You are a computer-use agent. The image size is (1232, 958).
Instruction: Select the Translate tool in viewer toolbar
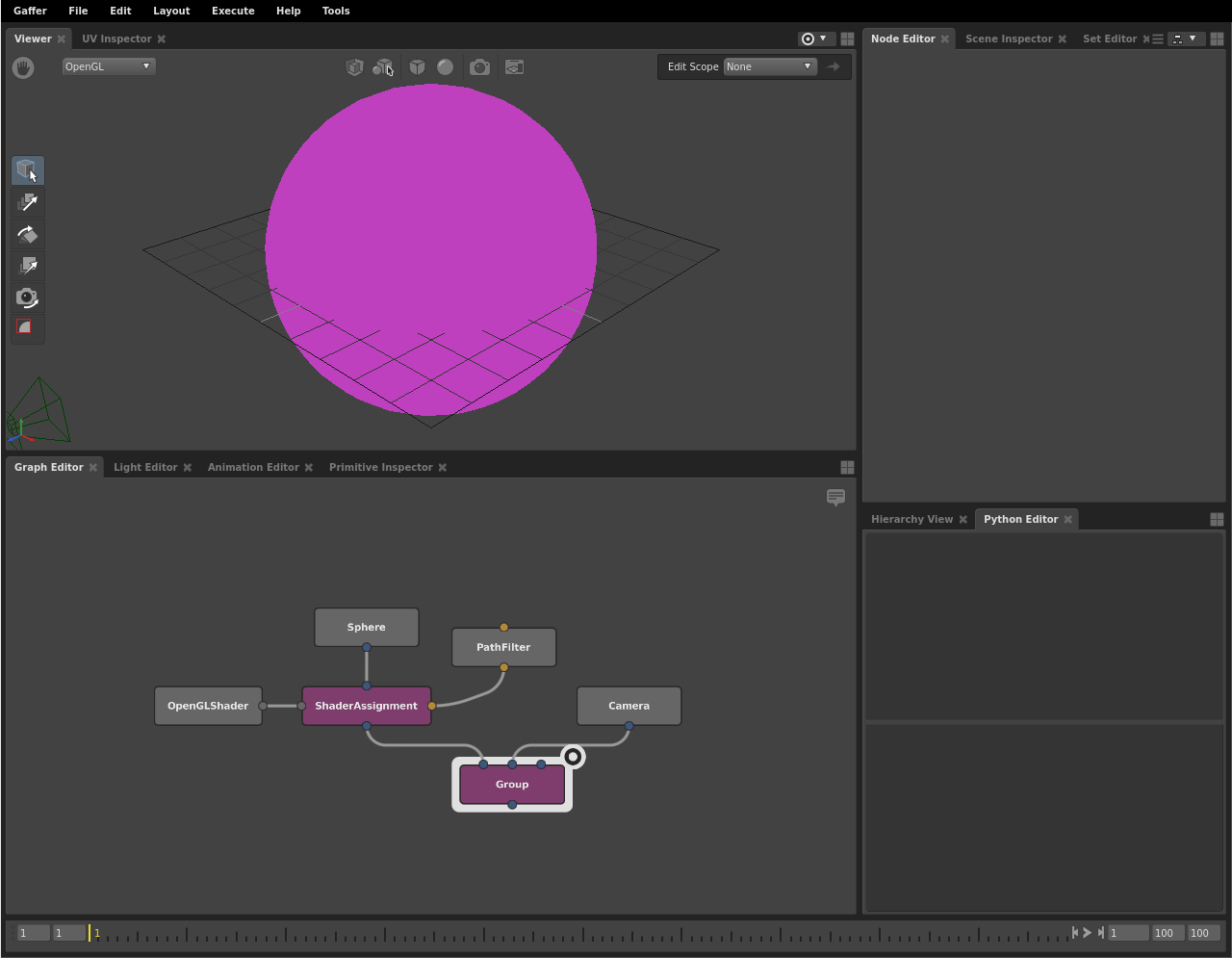coord(28,202)
